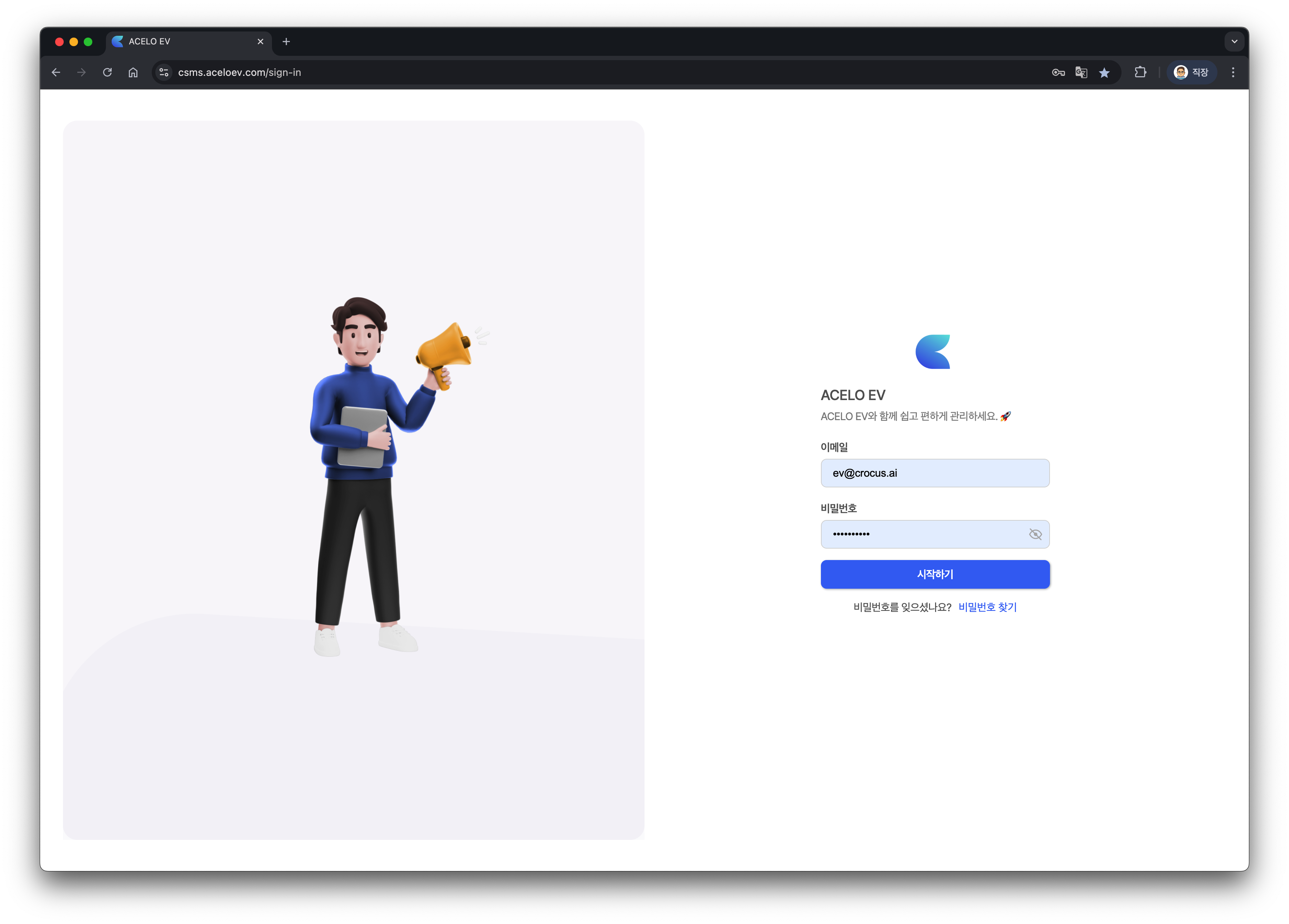Go to the browser home page
1289x924 pixels.
[133, 72]
